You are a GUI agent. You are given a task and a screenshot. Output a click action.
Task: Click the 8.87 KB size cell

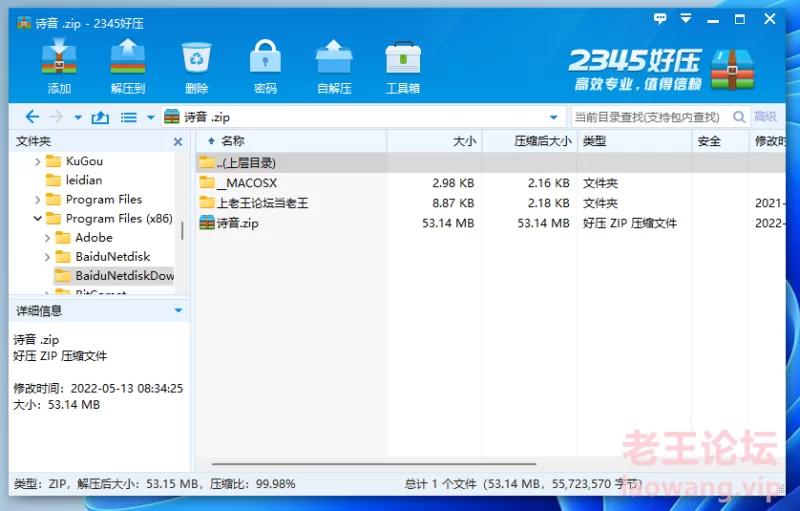(x=453, y=203)
